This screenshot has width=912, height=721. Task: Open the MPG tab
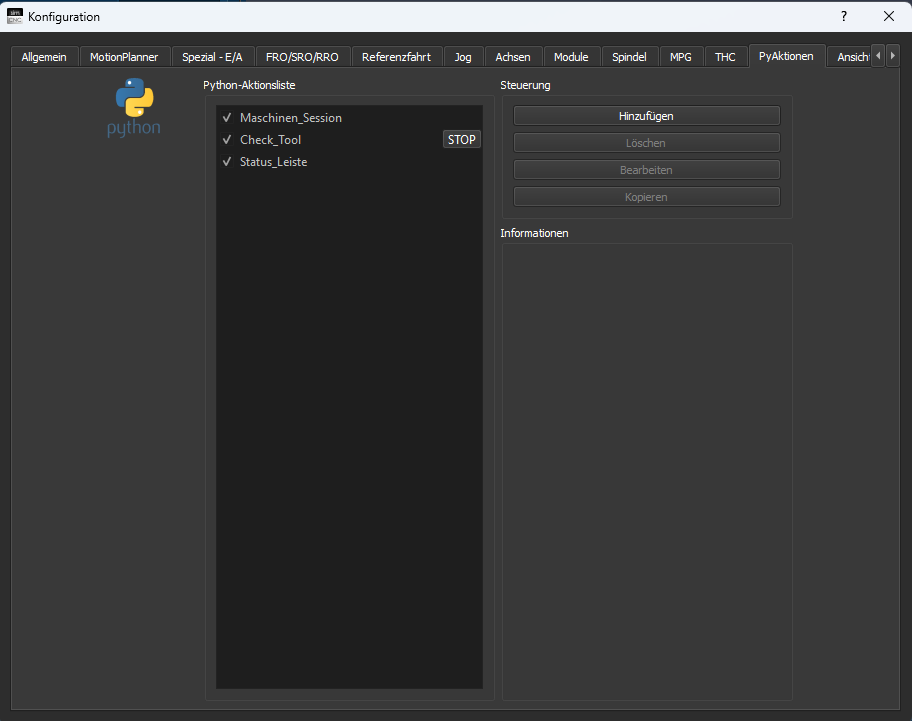[681, 57]
